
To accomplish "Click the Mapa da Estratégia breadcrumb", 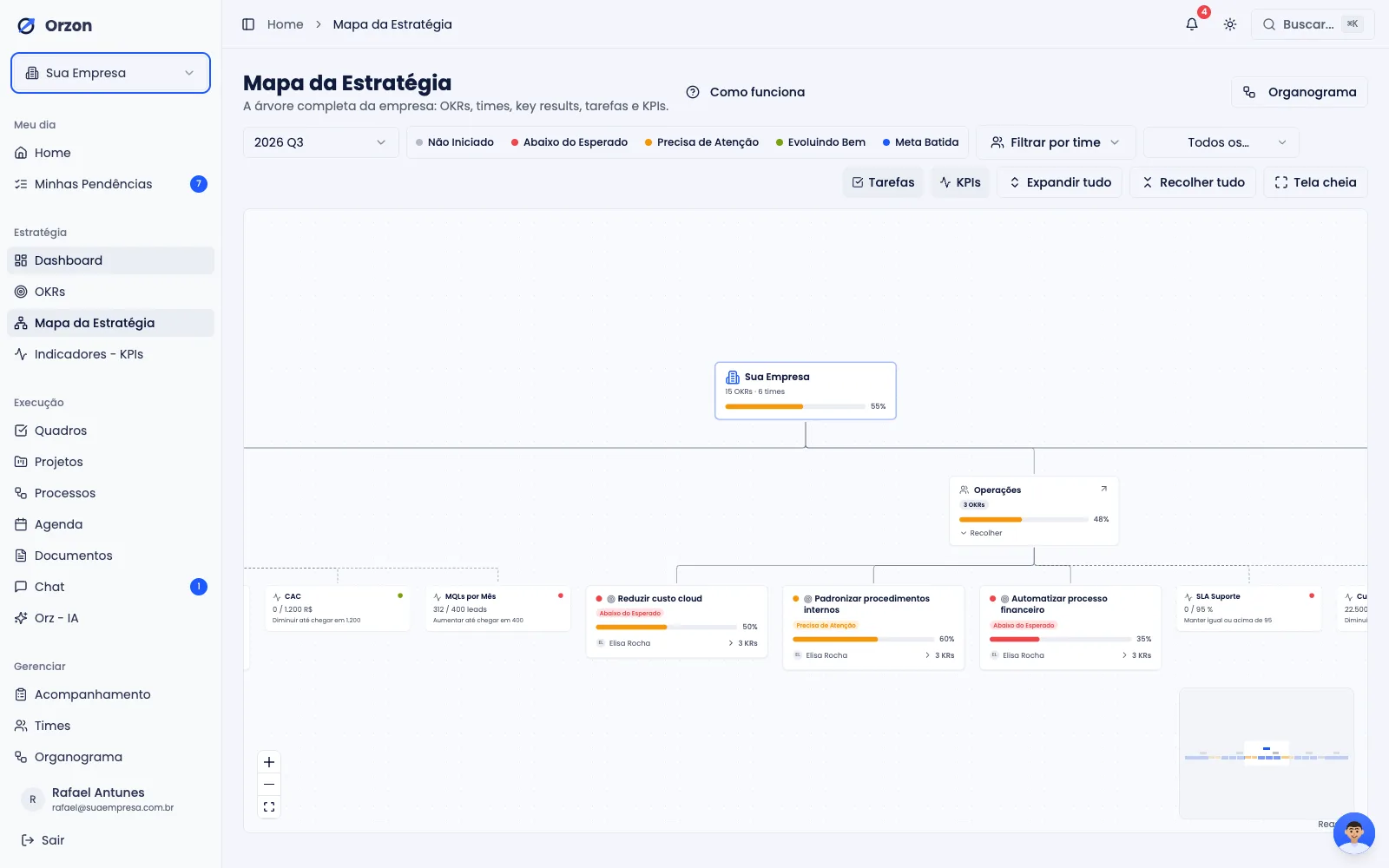I will [x=392, y=24].
